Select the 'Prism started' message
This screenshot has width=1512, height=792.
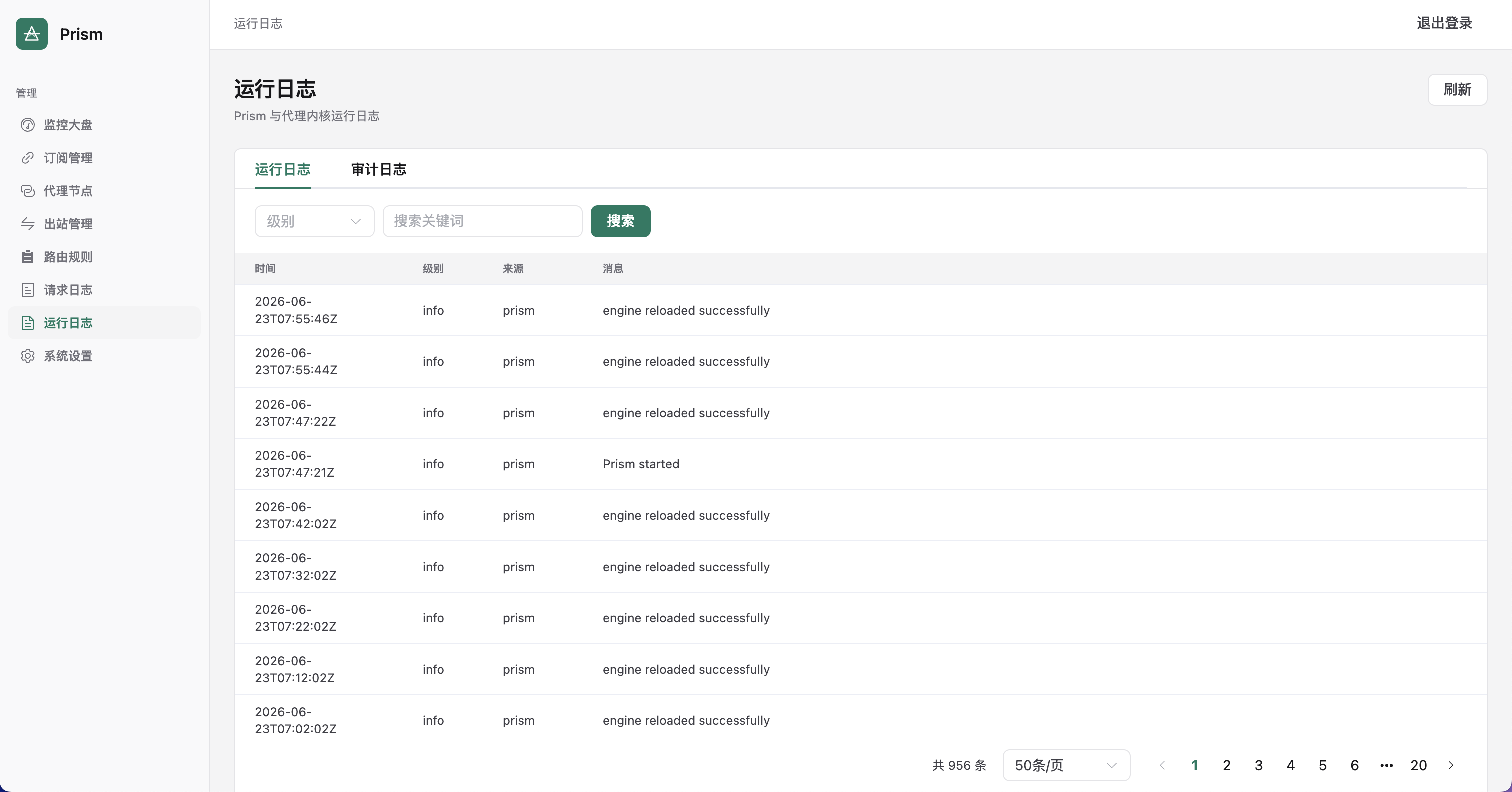[x=641, y=464]
